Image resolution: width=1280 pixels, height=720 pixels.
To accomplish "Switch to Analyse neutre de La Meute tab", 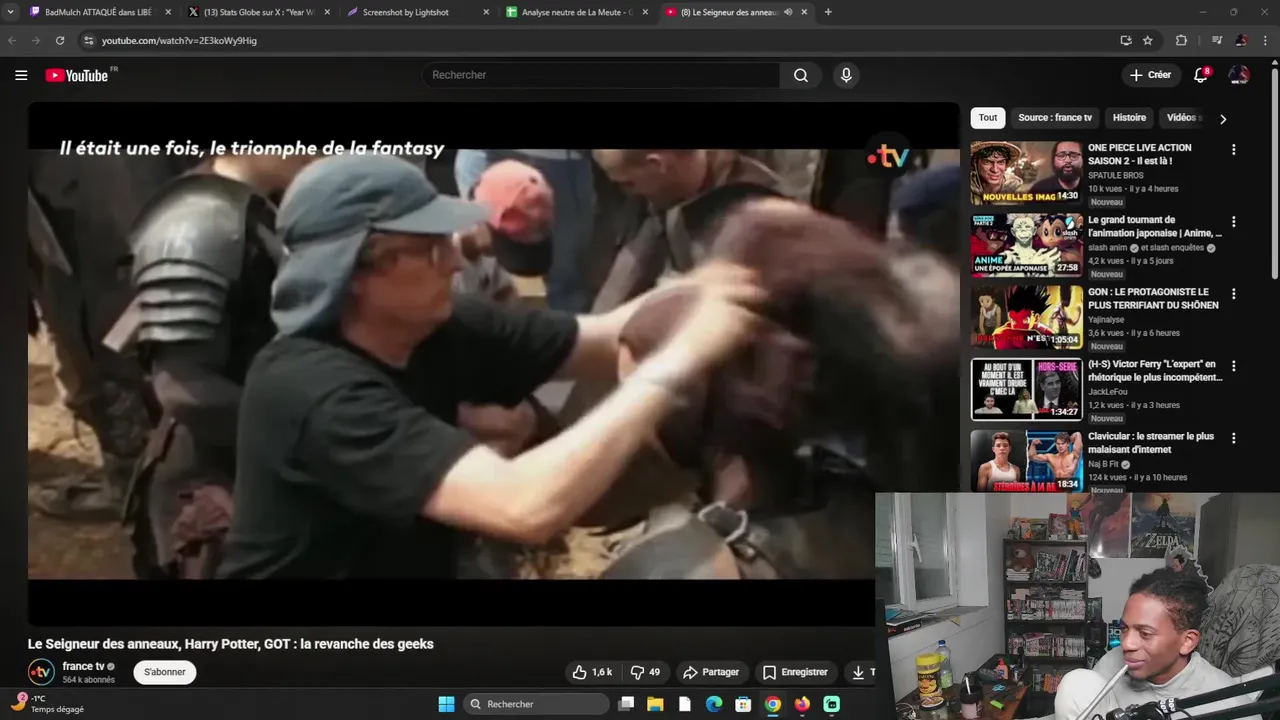I will pyautogui.click(x=576, y=12).
